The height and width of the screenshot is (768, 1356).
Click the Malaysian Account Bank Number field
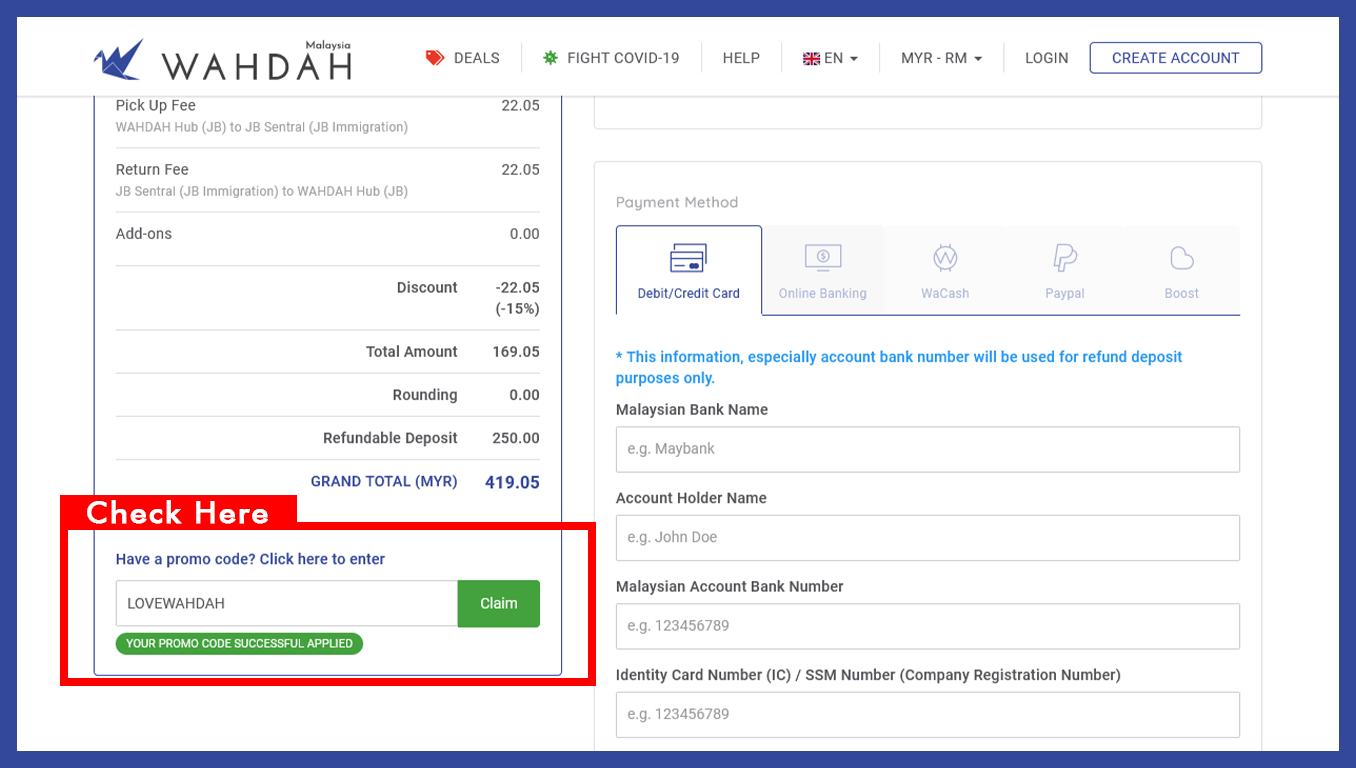pyautogui.click(x=928, y=626)
